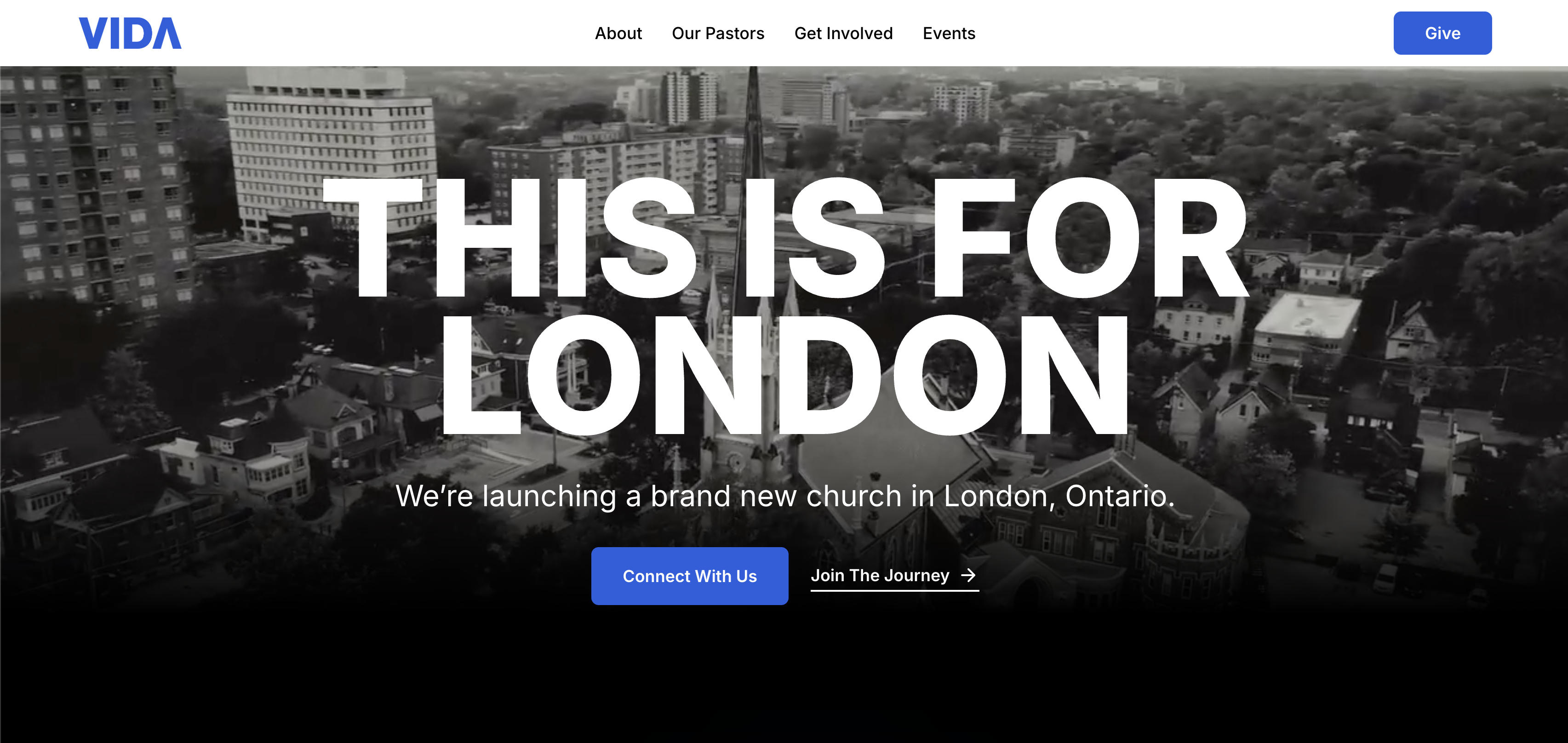The height and width of the screenshot is (743, 1568).
Task: Open the About menu item
Action: pos(618,34)
